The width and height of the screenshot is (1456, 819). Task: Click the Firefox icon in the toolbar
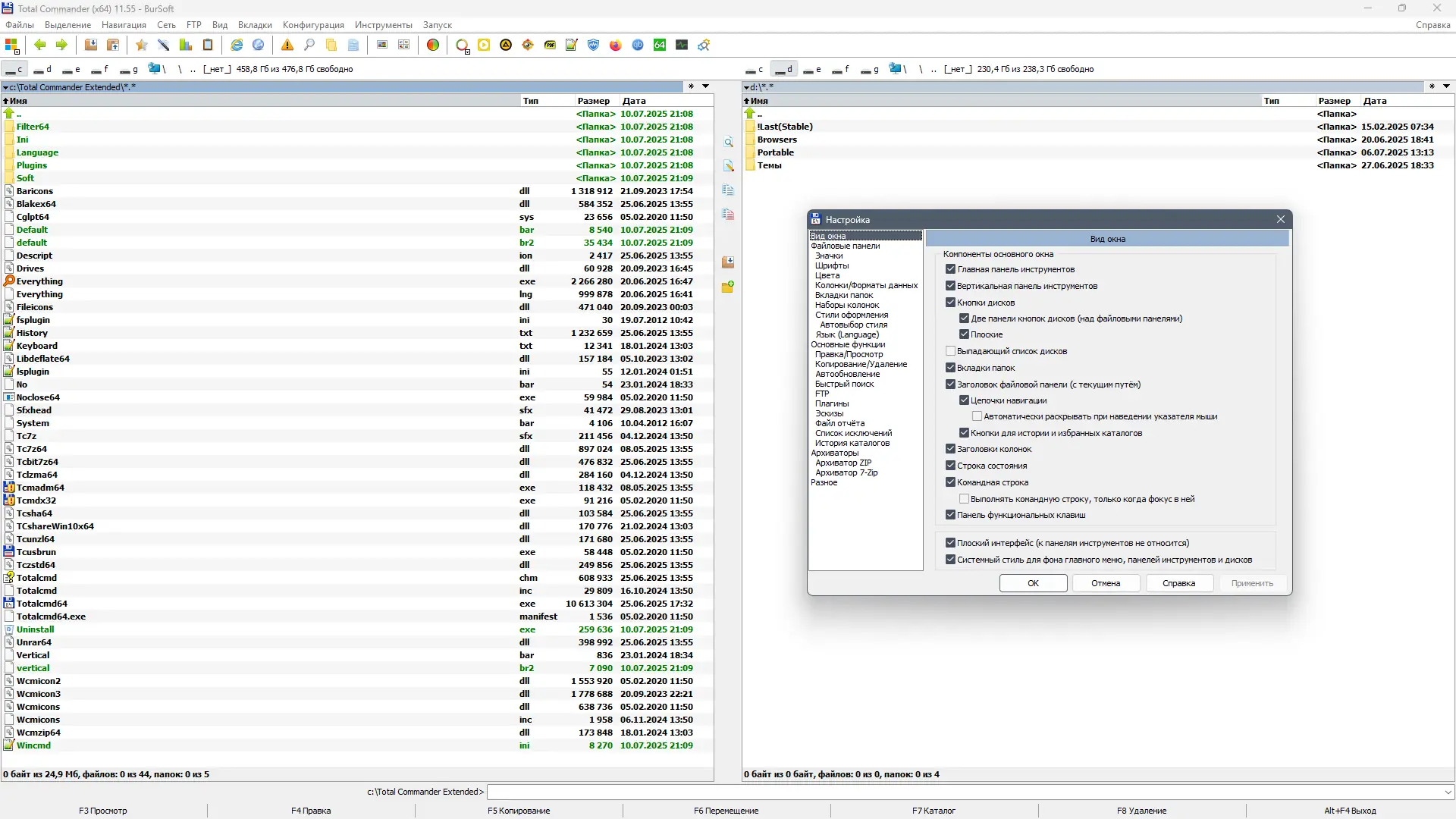pos(615,45)
